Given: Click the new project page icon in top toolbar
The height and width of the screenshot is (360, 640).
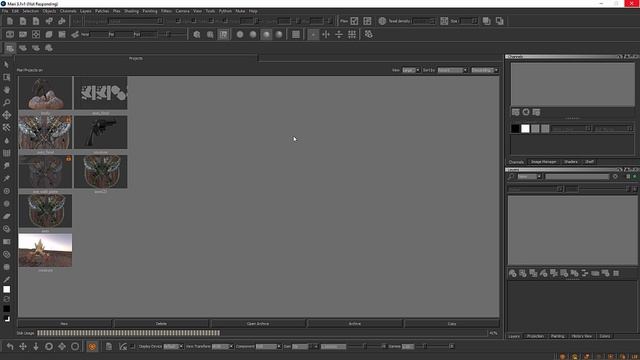Looking at the screenshot, I should click(x=10, y=21).
